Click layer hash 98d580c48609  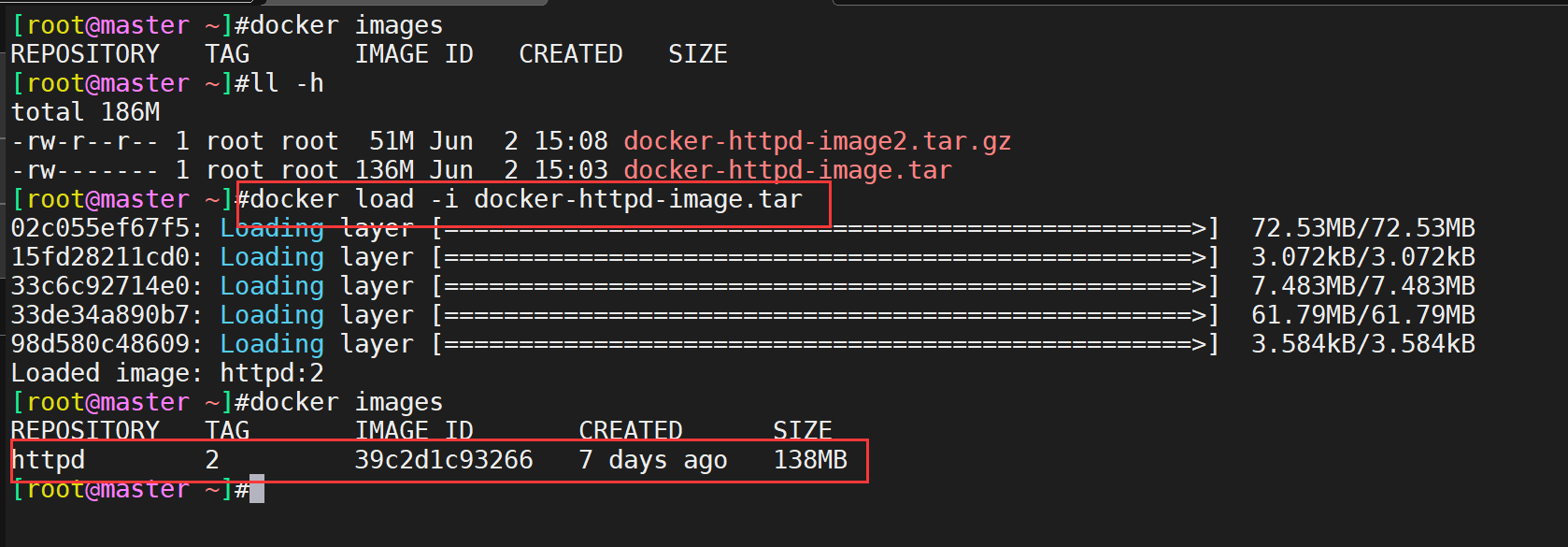coord(101,344)
